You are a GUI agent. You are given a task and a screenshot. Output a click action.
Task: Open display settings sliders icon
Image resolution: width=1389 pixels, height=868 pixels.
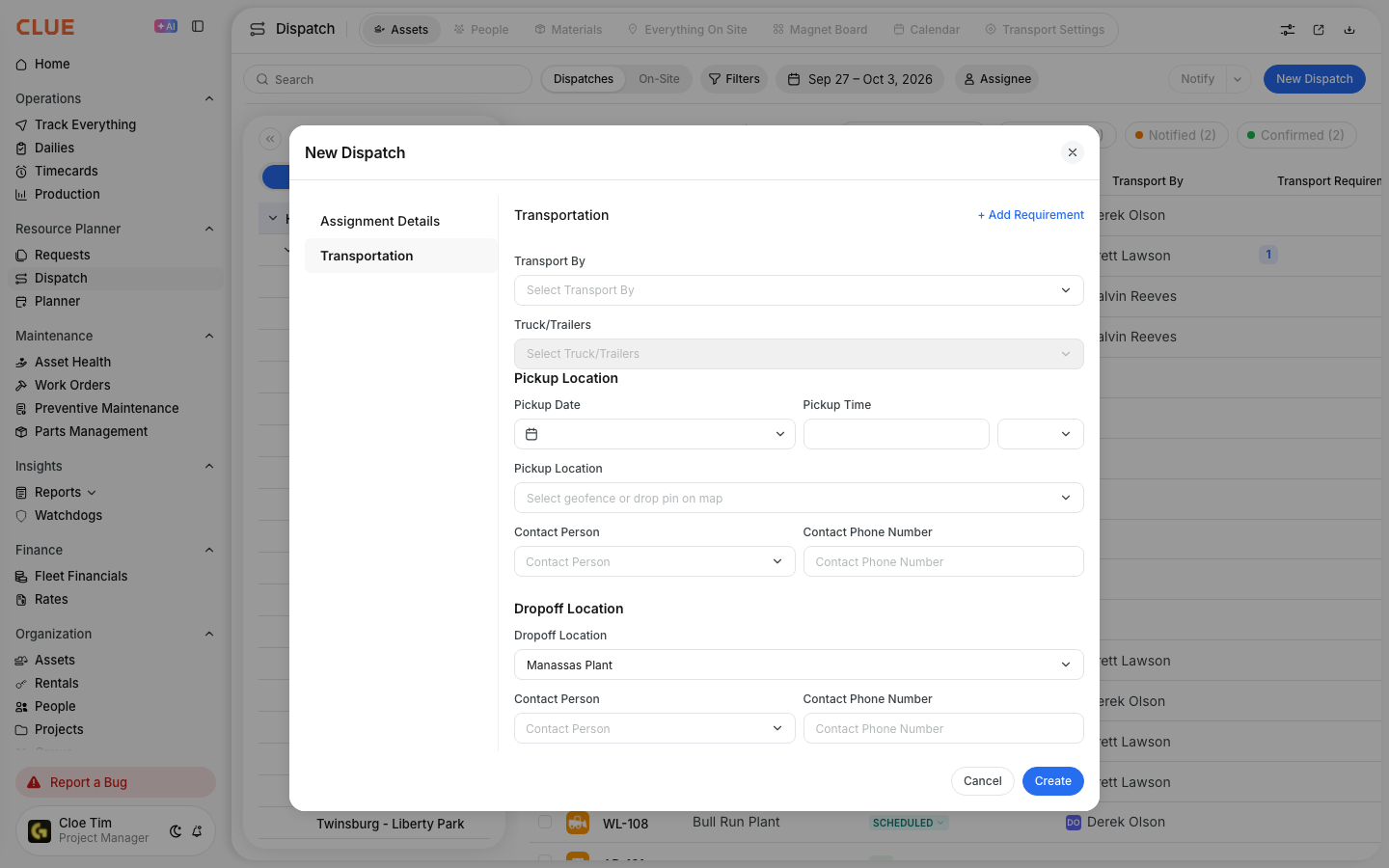[x=1288, y=30]
